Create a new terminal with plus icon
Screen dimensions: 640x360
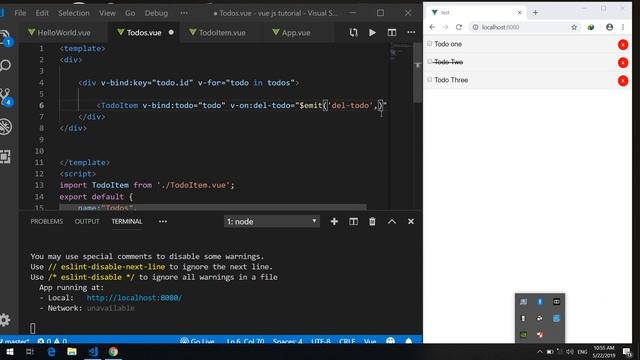pos(334,221)
